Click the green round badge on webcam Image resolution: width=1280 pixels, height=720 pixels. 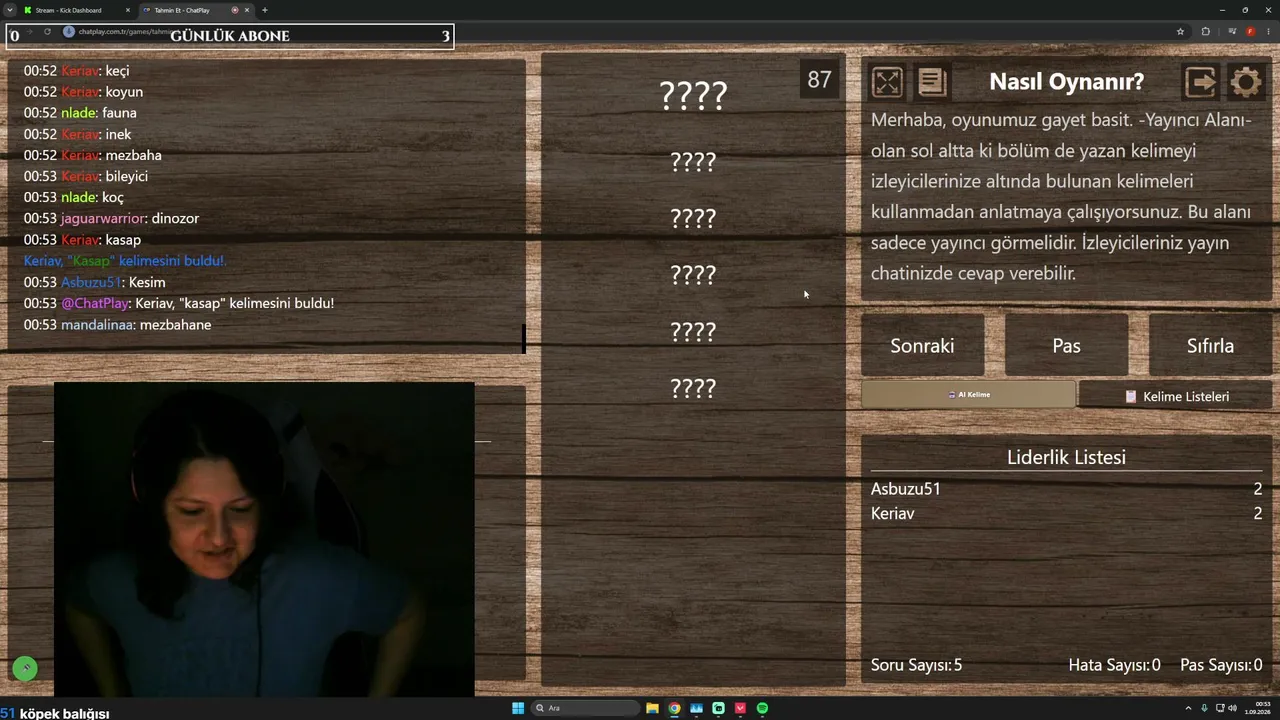click(x=25, y=669)
